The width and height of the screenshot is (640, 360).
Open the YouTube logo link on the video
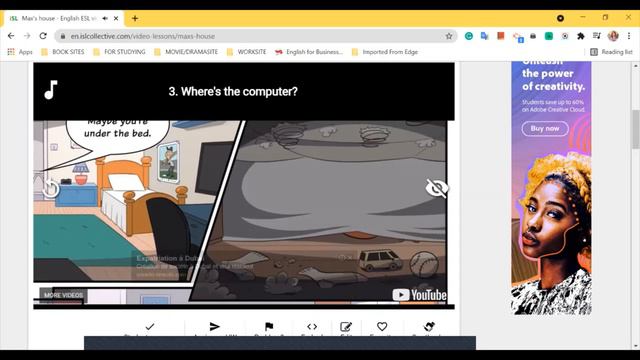(x=419, y=295)
